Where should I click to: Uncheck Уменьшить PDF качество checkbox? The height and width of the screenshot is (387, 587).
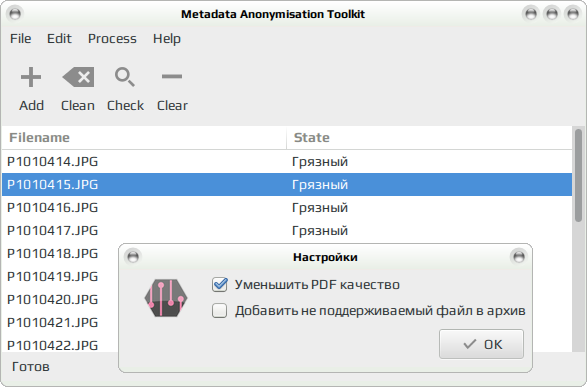coord(219,285)
